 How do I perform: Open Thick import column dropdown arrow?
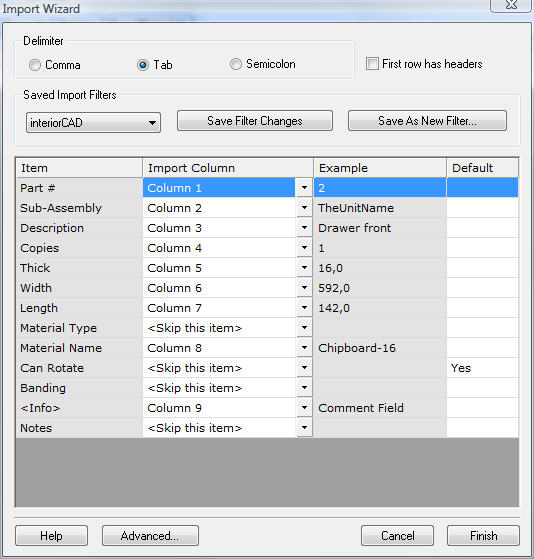(x=304, y=267)
